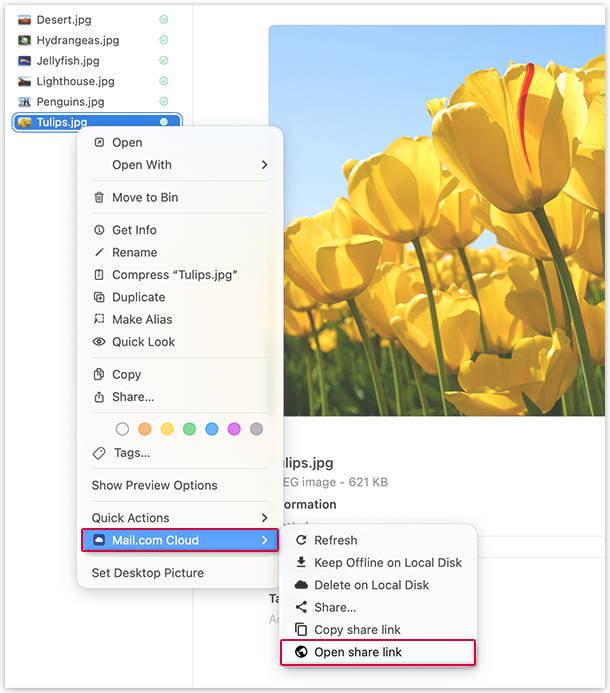Expand the Quick Actions submenu arrow
The height and width of the screenshot is (693, 610).
coord(265,518)
